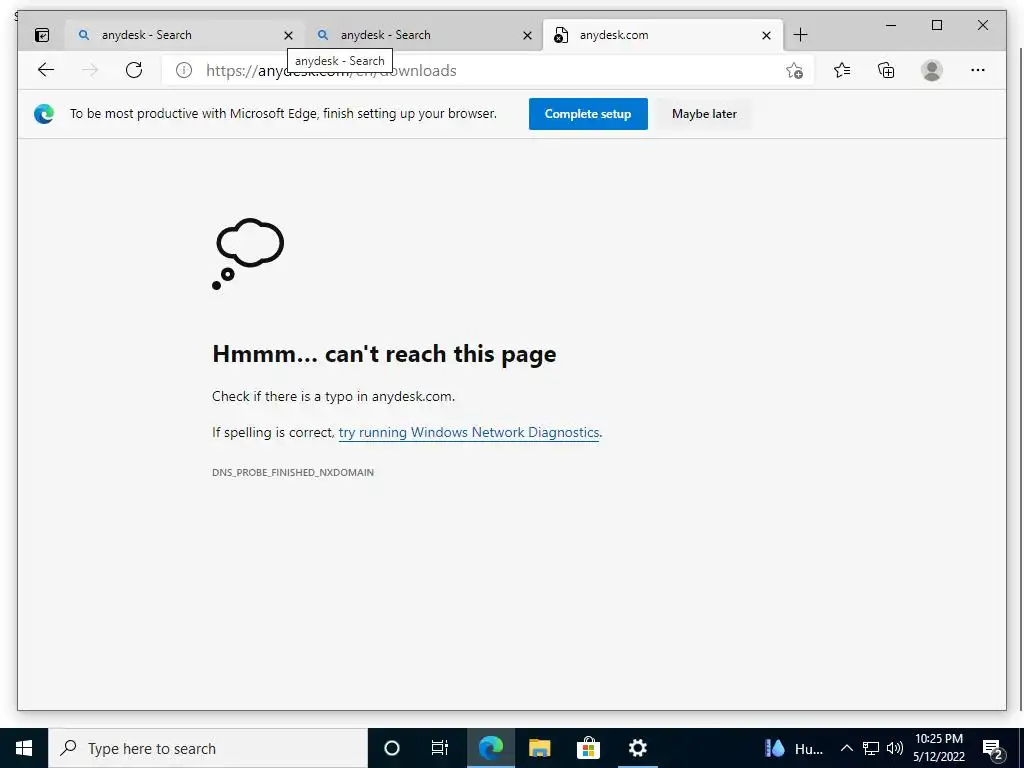This screenshot has height=768, width=1024.
Task: Open the user profile menu
Action: pyautogui.click(x=932, y=70)
